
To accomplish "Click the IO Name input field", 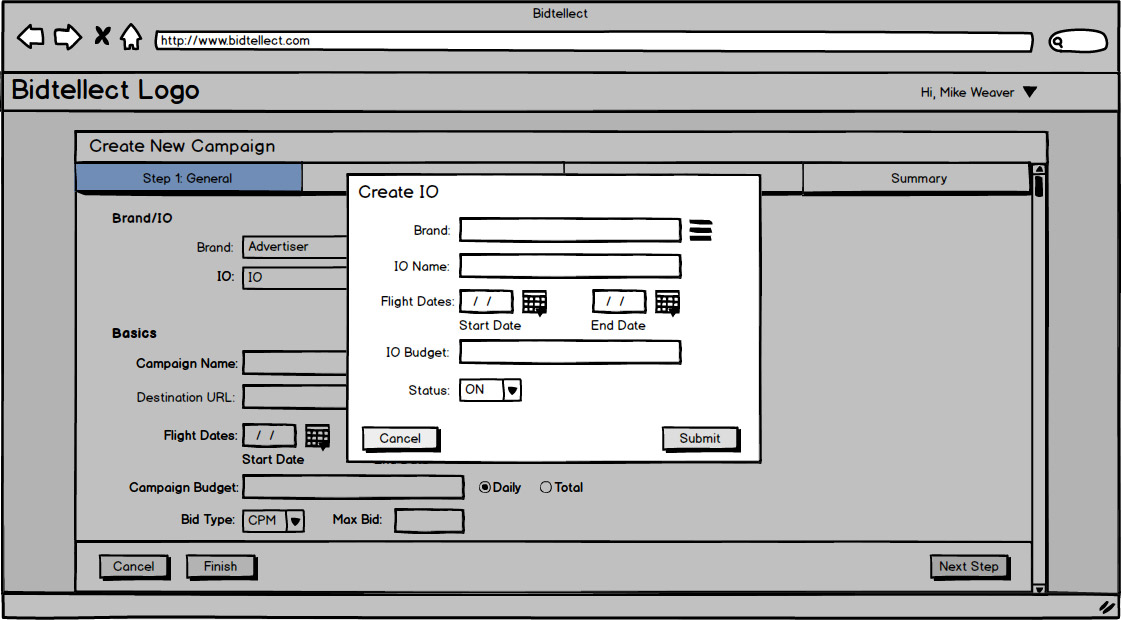I will pyautogui.click(x=570, y=266).
